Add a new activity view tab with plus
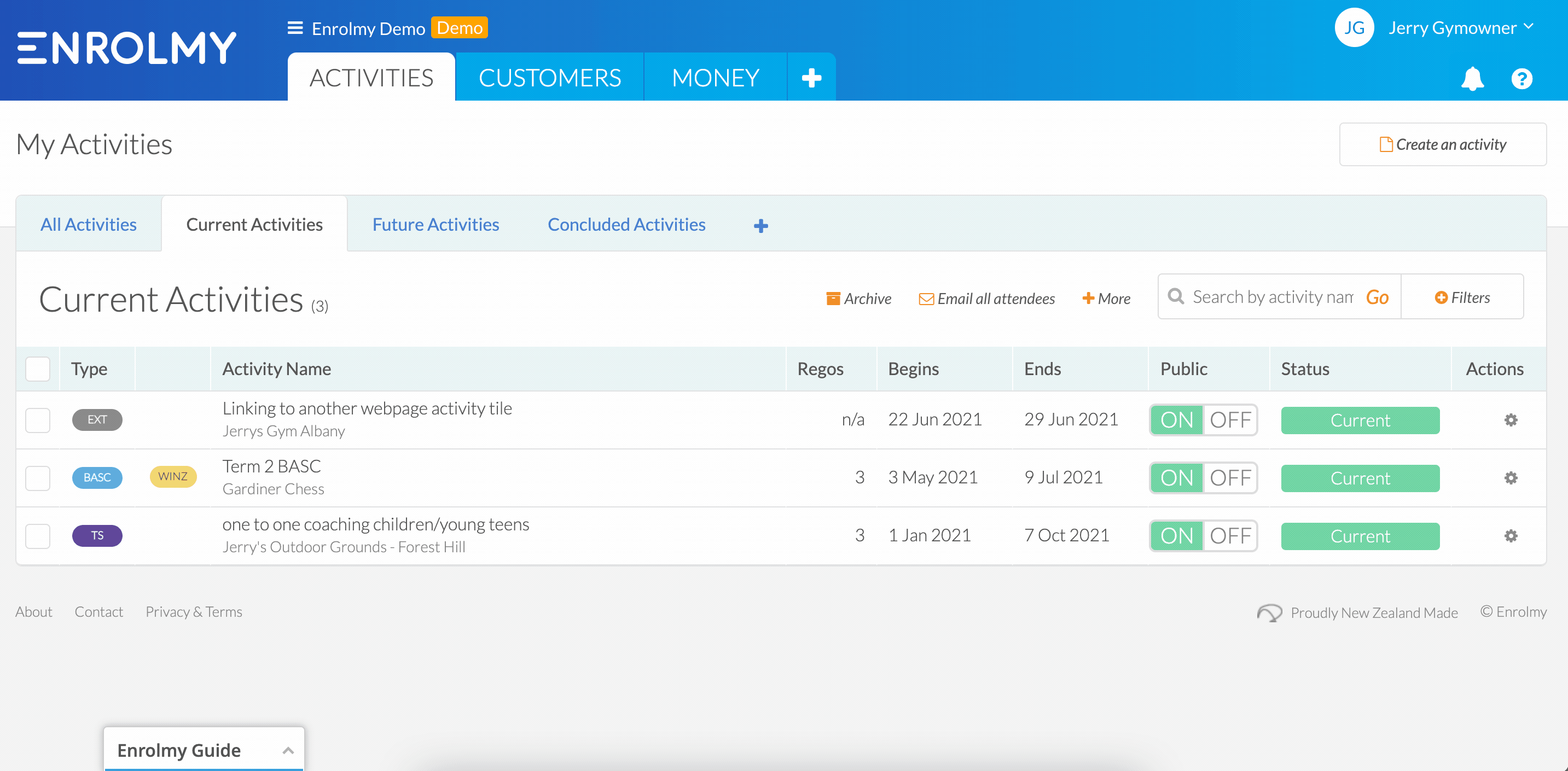Viewport: 1568px width, 771px height. [x=760, y=226]
